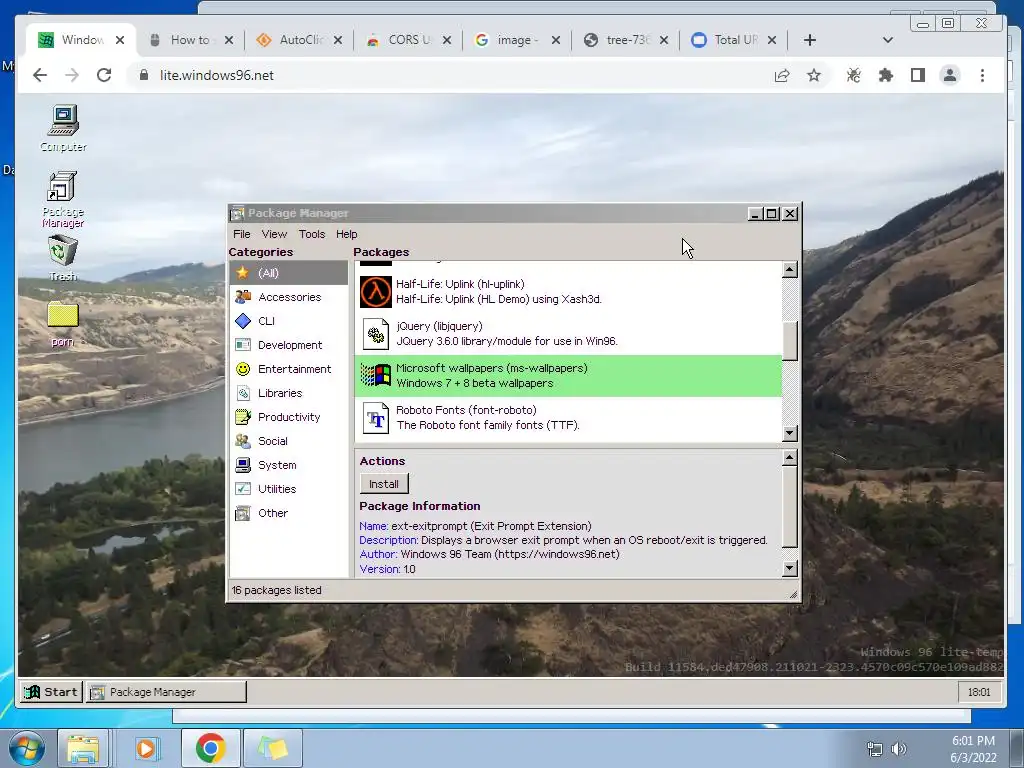
Task: Open File Explorer from Windows taskbar
Action: pyautogui.click(x=83, y=748)
